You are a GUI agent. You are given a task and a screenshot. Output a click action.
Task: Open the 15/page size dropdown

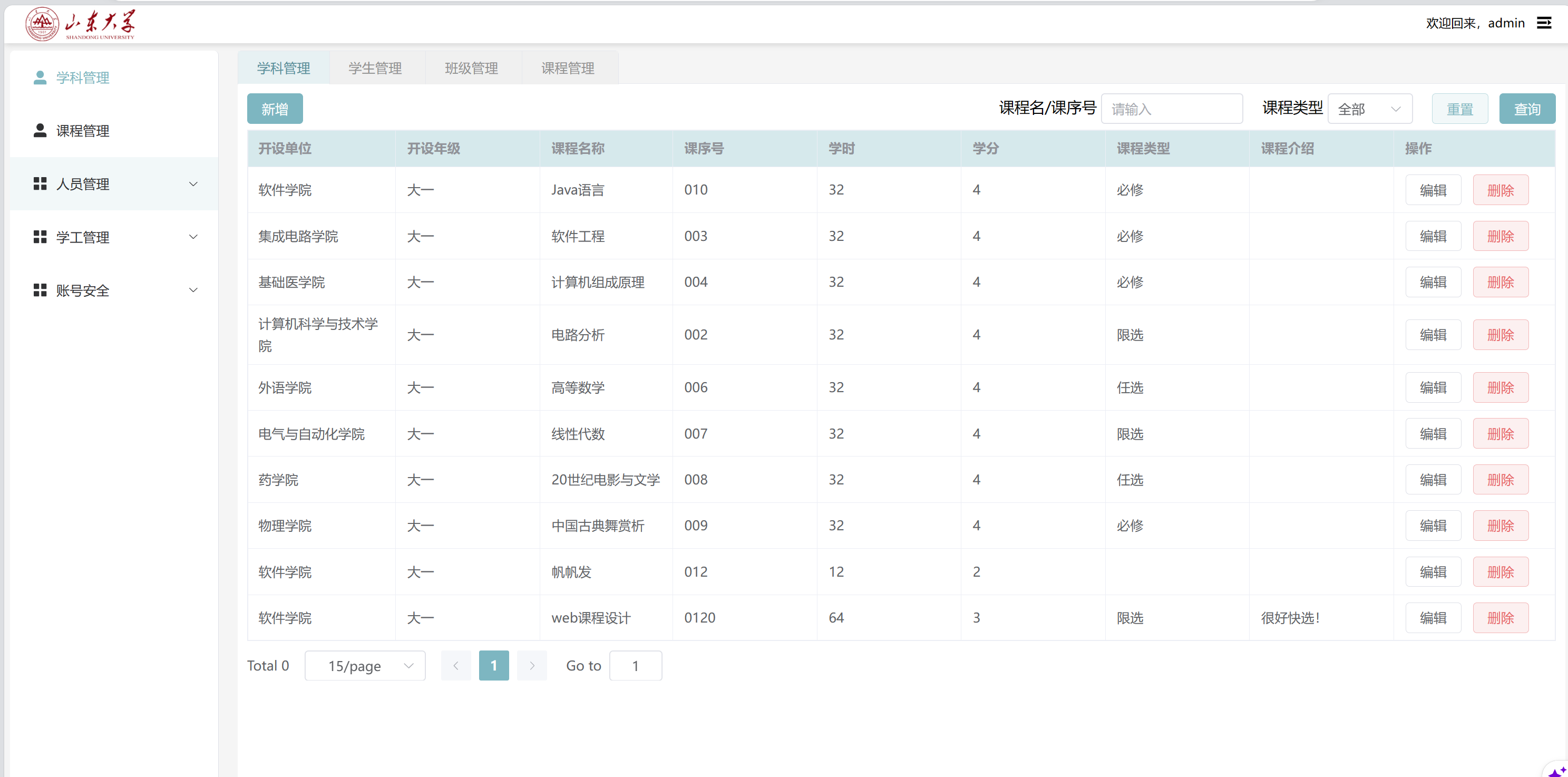(x=365, y=666)
